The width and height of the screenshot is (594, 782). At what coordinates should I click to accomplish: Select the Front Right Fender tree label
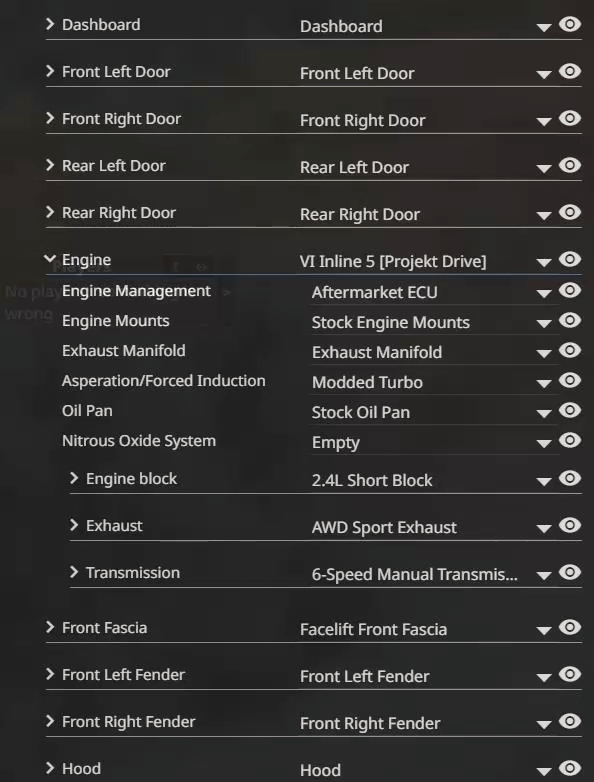pos(129,722)
